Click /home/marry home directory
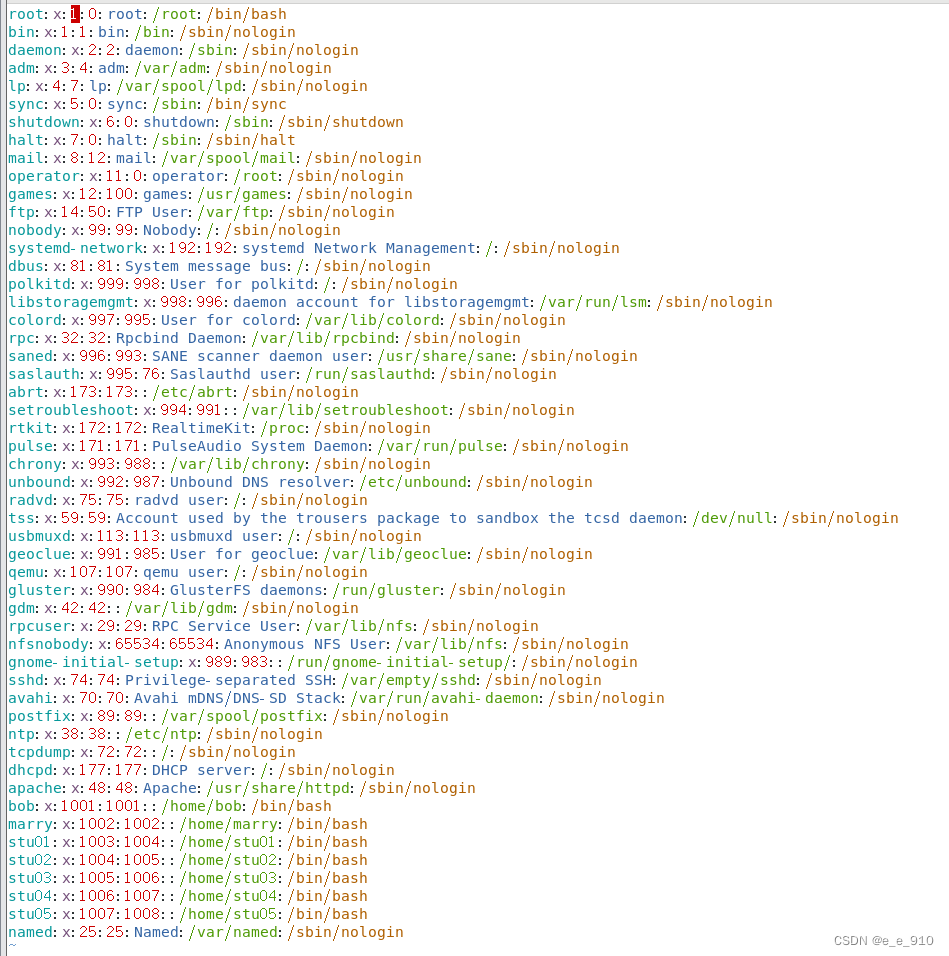The width and height of the screenshot is (949, 956). [229, 824]
